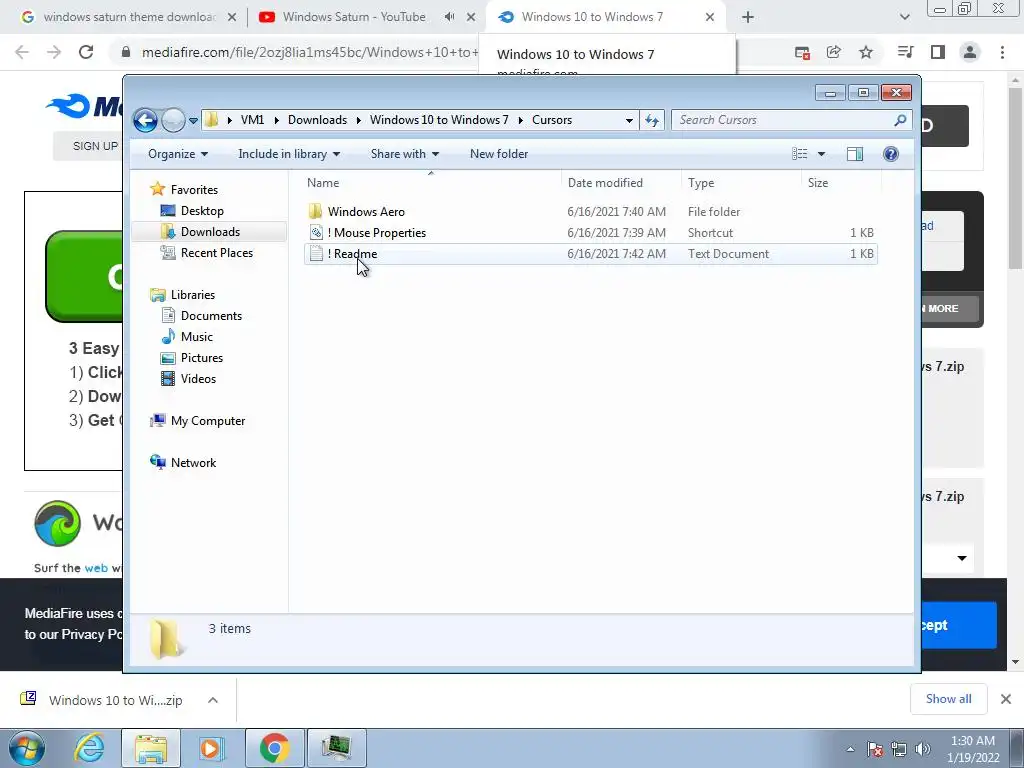Open Windows Media Player from the taskbar

click(x=212, y=748)
